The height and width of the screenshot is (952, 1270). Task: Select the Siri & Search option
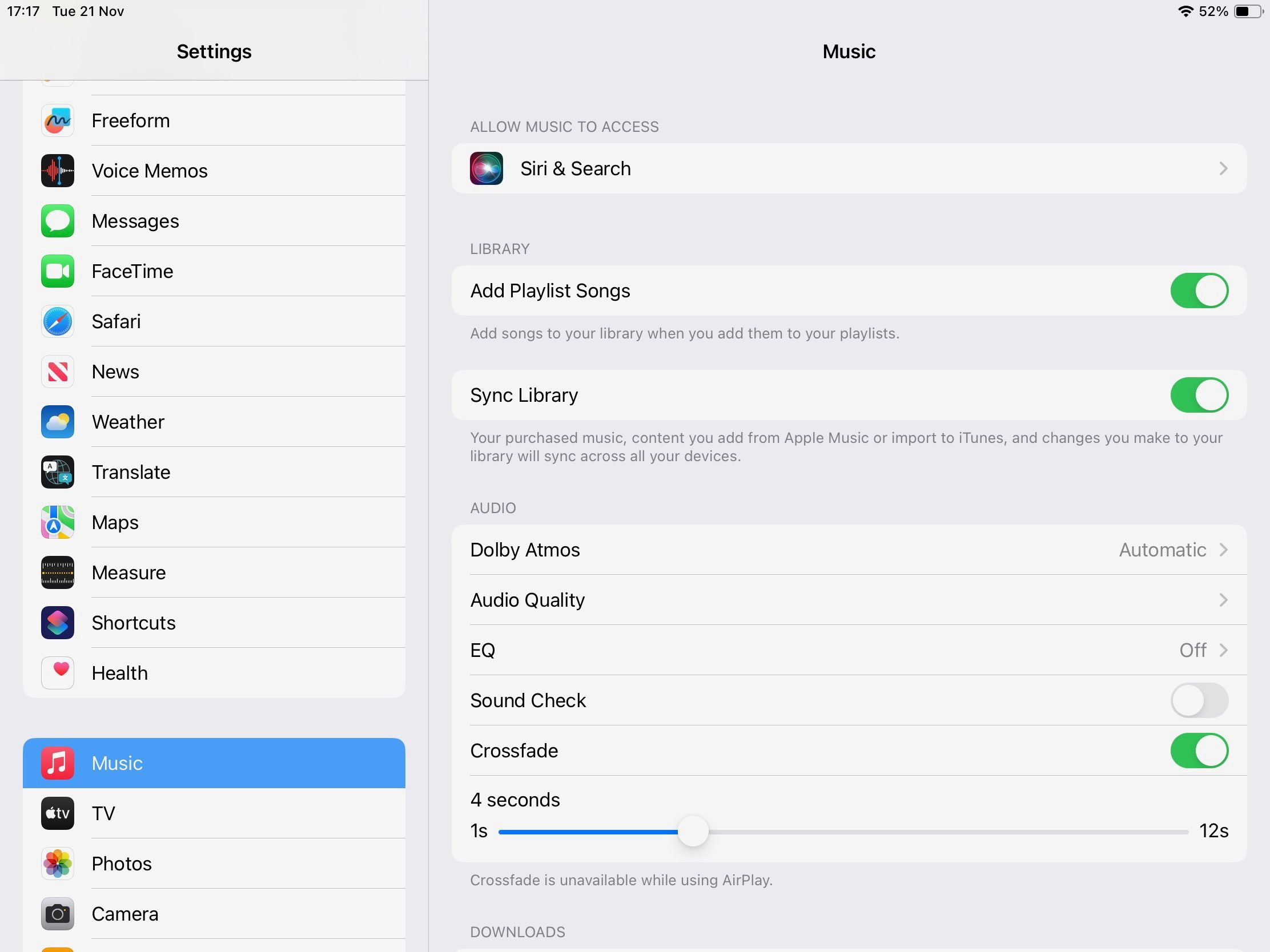849,169
